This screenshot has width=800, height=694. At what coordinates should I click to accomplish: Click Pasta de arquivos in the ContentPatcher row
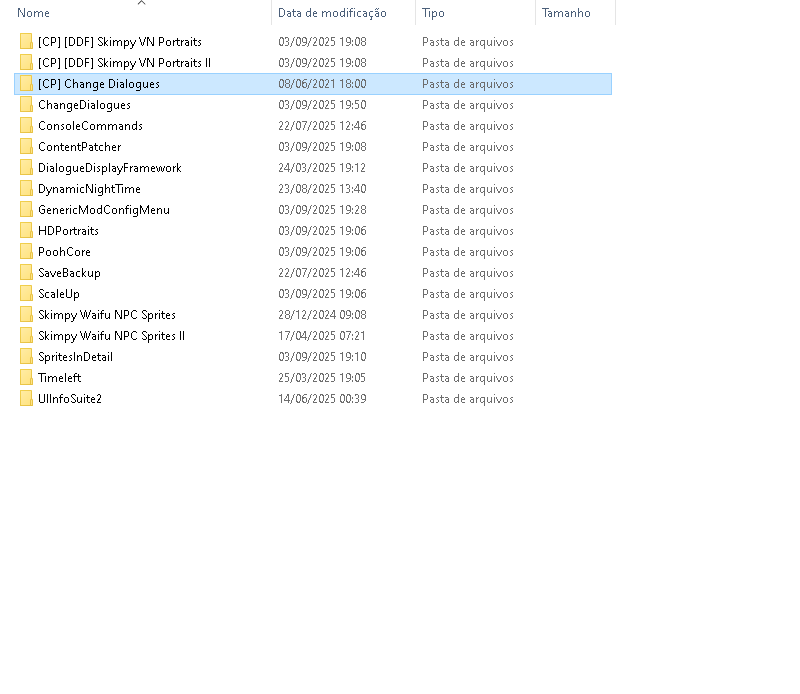pyautogui.click(x=467, y=147)
